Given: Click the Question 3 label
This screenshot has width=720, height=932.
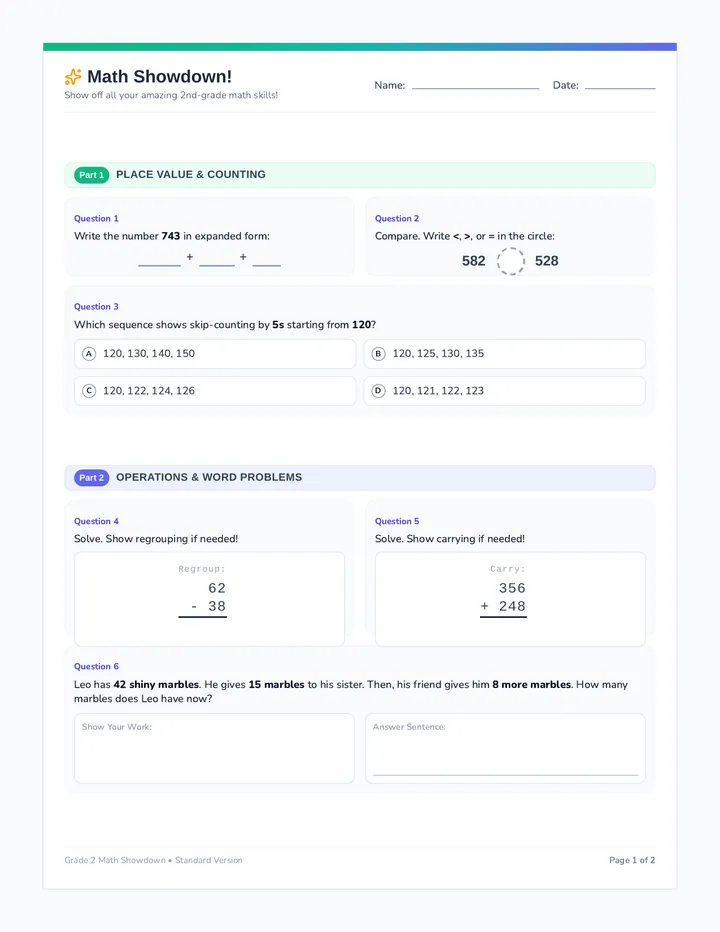Looking at the screenshot, I should (x=96, y=307).
